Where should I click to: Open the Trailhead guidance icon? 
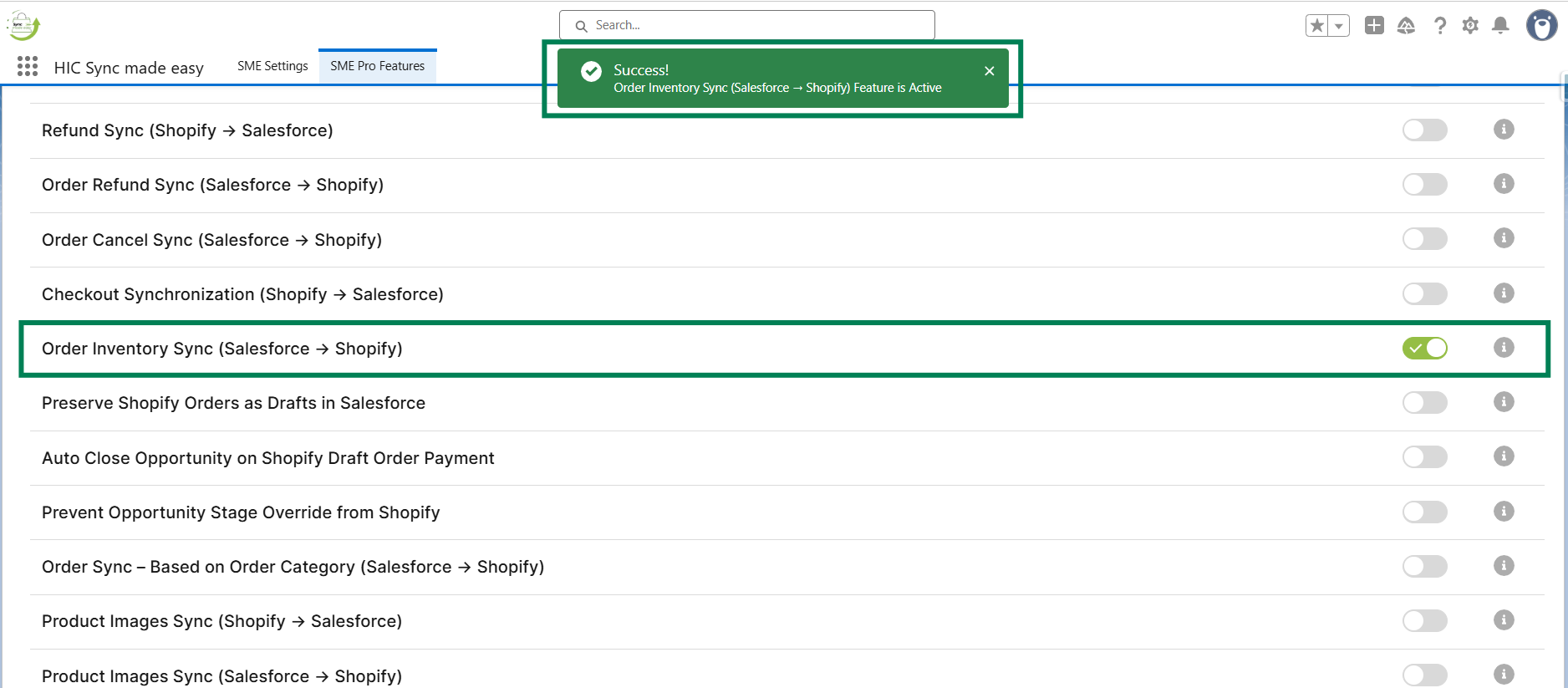(1406, 26)
